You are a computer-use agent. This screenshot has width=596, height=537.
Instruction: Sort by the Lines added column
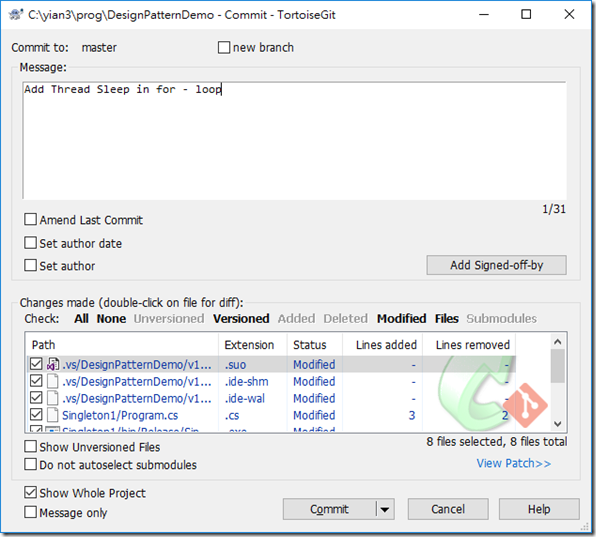click(382, 345)
